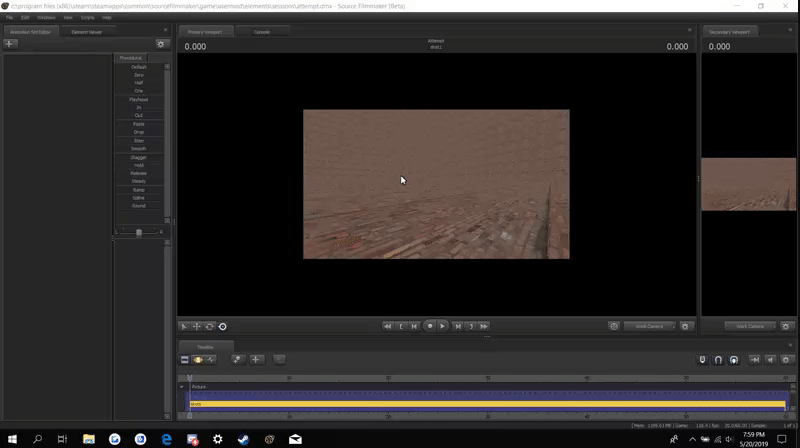Step forward one frame
800x448 pixels.
(x=458, y=327)
